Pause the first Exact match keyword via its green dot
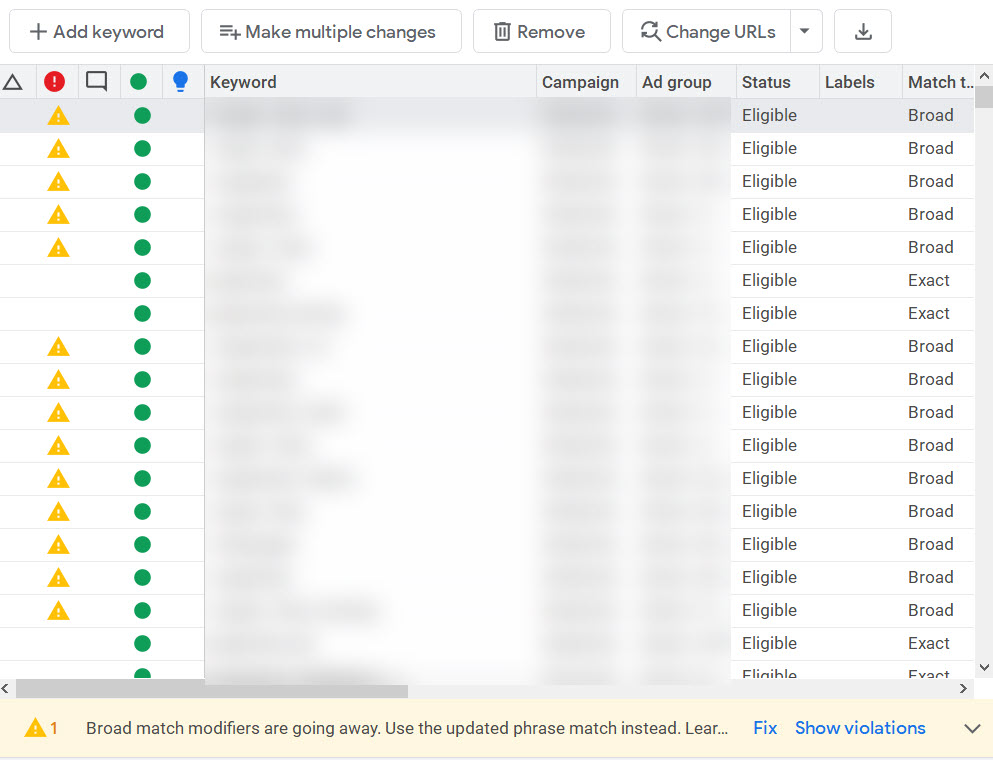Screen dimensions: 993x760 pyautogui.click(x=142, y=280)
